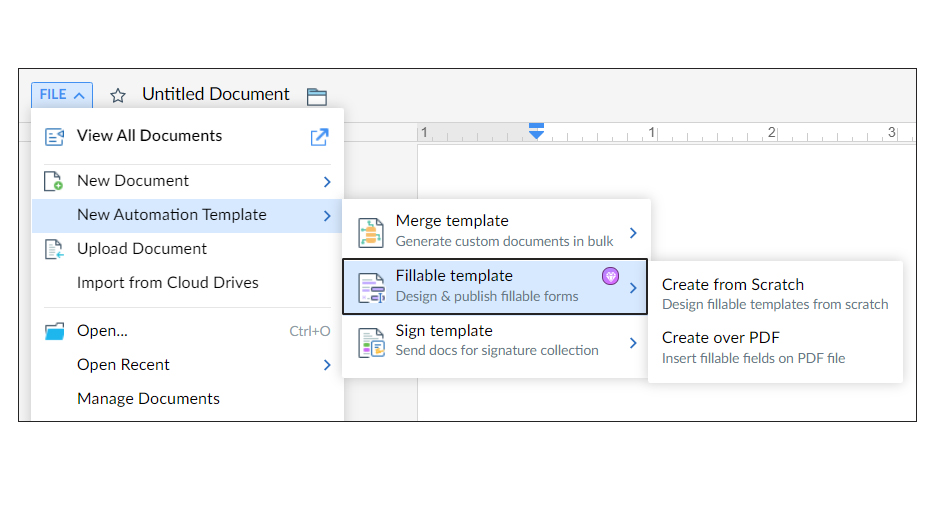The width and height of the screenshot is (935, 526).
Task: Choose Manage Documents from the menu
Action: click(x=148, y=399)
